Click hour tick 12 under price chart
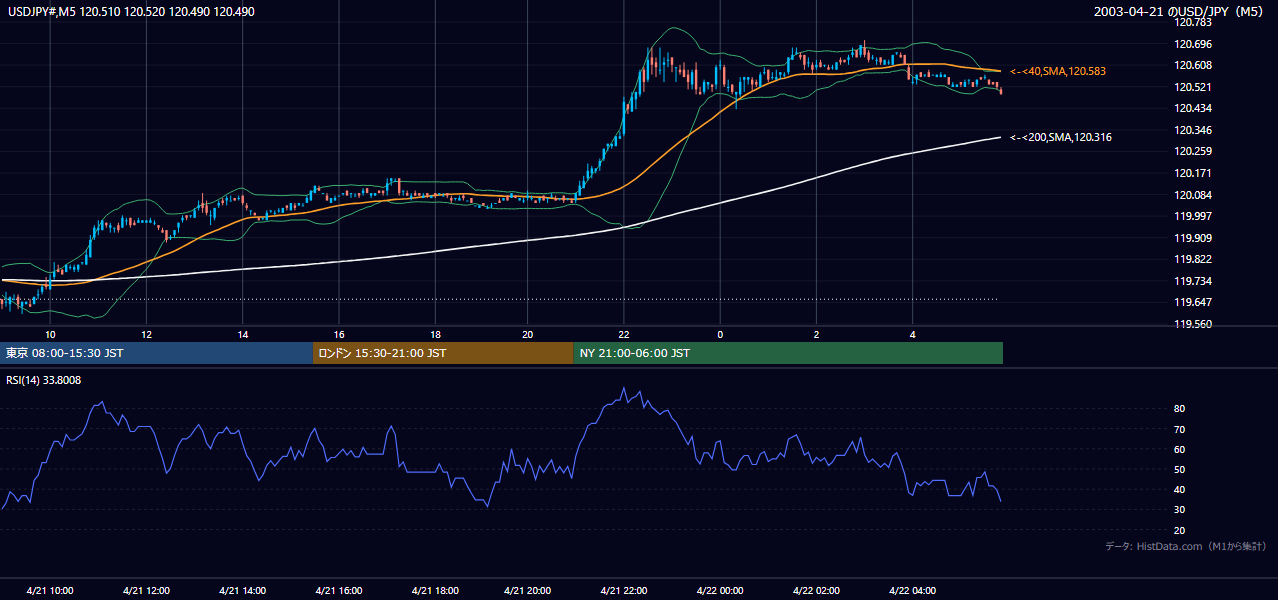Image resolution: width=1278 pixels, height=600 pixels. [x=146, y=334]
